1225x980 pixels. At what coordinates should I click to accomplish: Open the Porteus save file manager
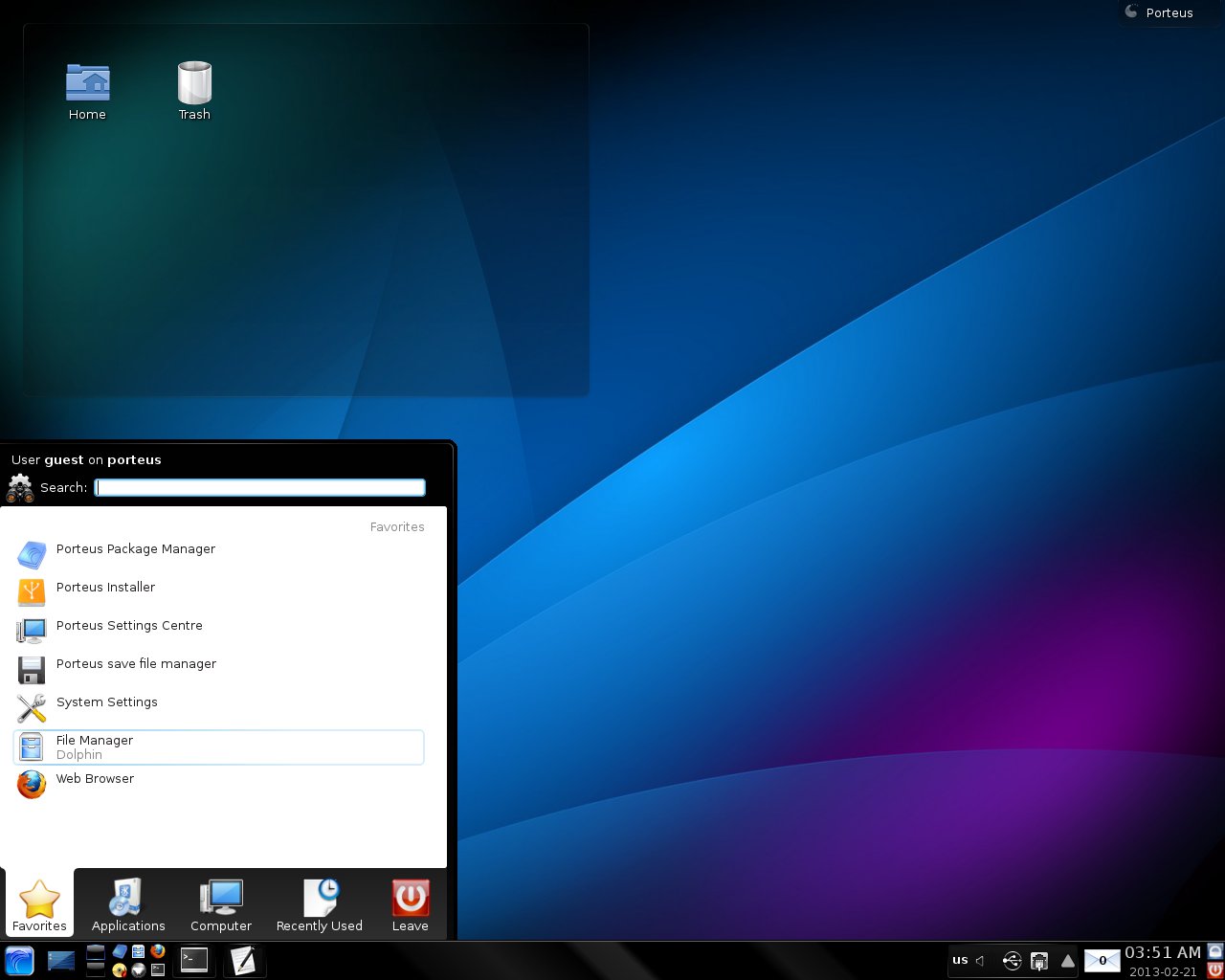pos(136,663)
